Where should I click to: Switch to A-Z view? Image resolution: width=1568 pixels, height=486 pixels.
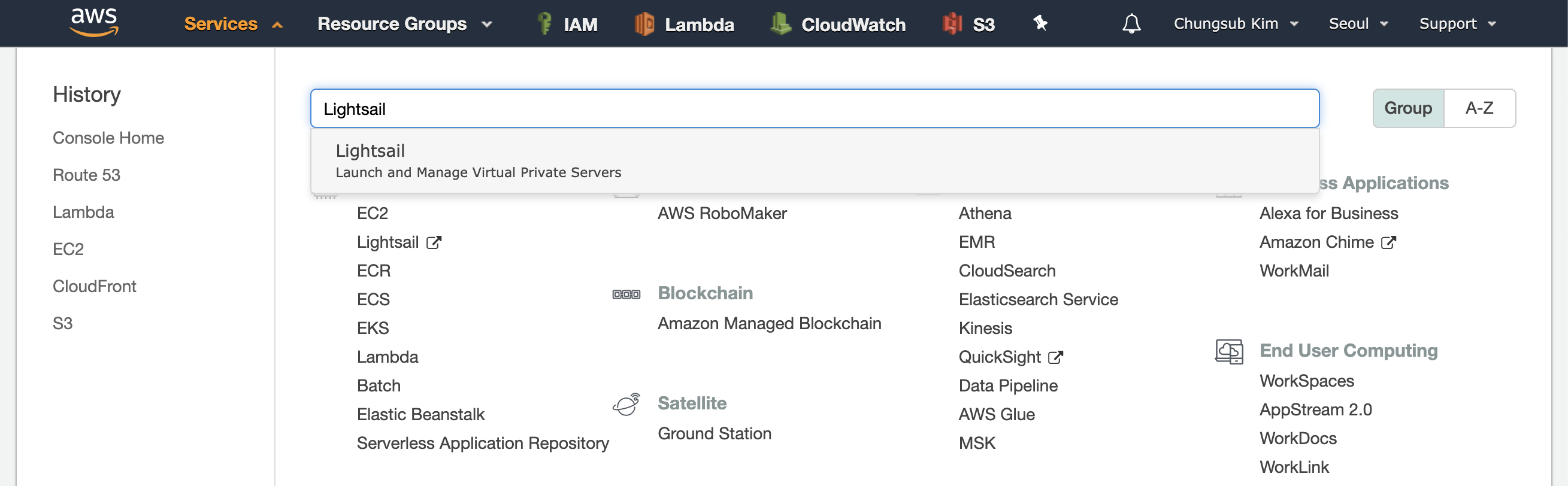click(1479, 108)
